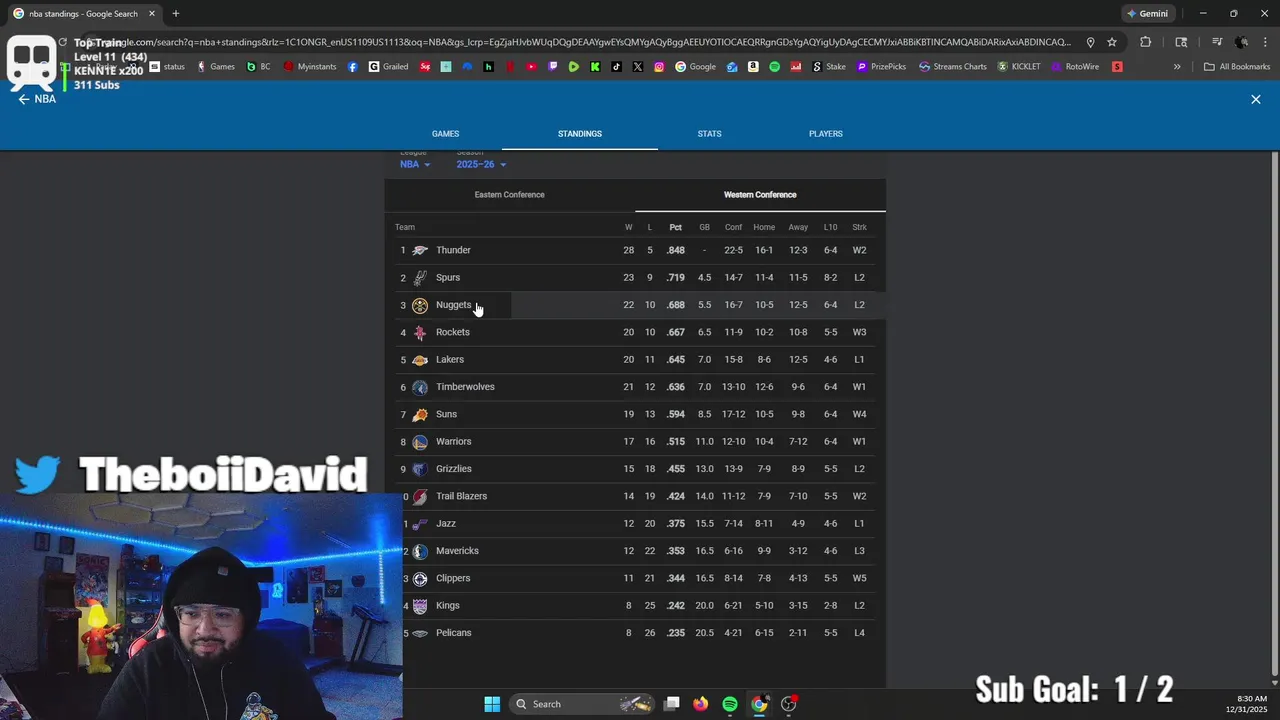
Task: Open the Season 2025-26 dropdown
Action: pos(481,164)
